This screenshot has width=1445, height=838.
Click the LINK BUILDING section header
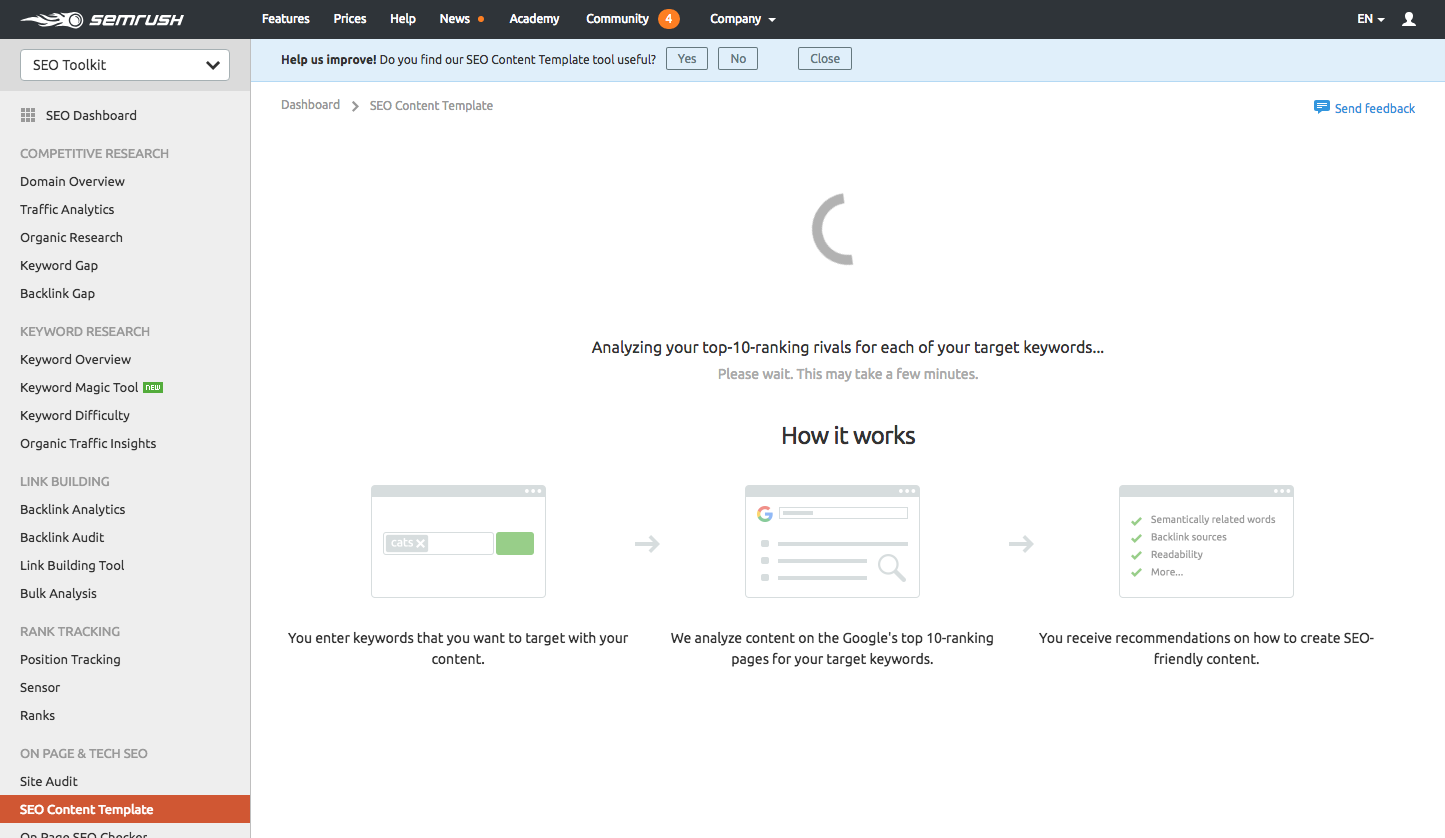pos(65,481)
